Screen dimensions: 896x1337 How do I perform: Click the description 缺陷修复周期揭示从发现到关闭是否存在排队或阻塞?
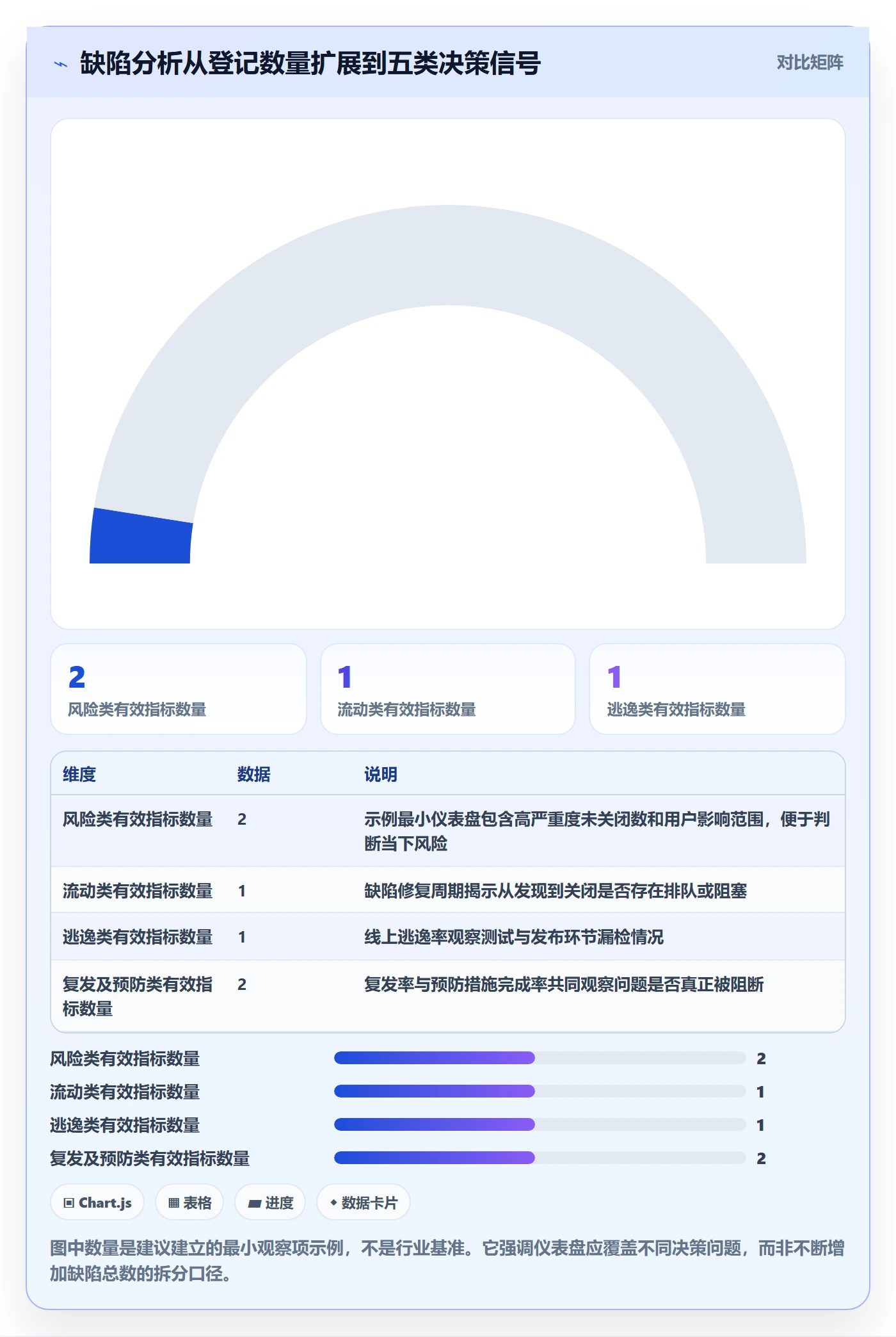pyautogui.click(x=556, y=891)
